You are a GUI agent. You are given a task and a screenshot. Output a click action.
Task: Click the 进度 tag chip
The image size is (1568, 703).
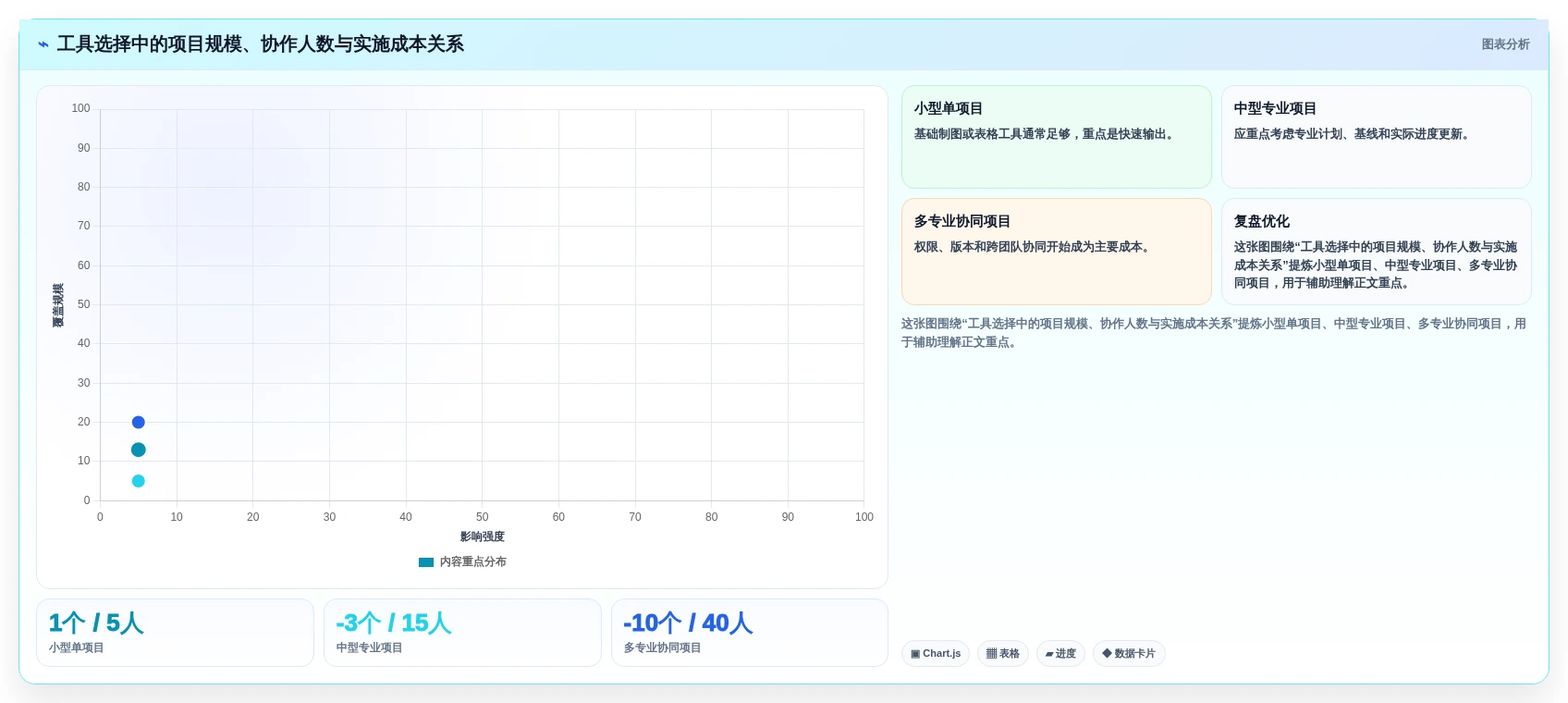pyautogui.click(x=1060, y=653)
